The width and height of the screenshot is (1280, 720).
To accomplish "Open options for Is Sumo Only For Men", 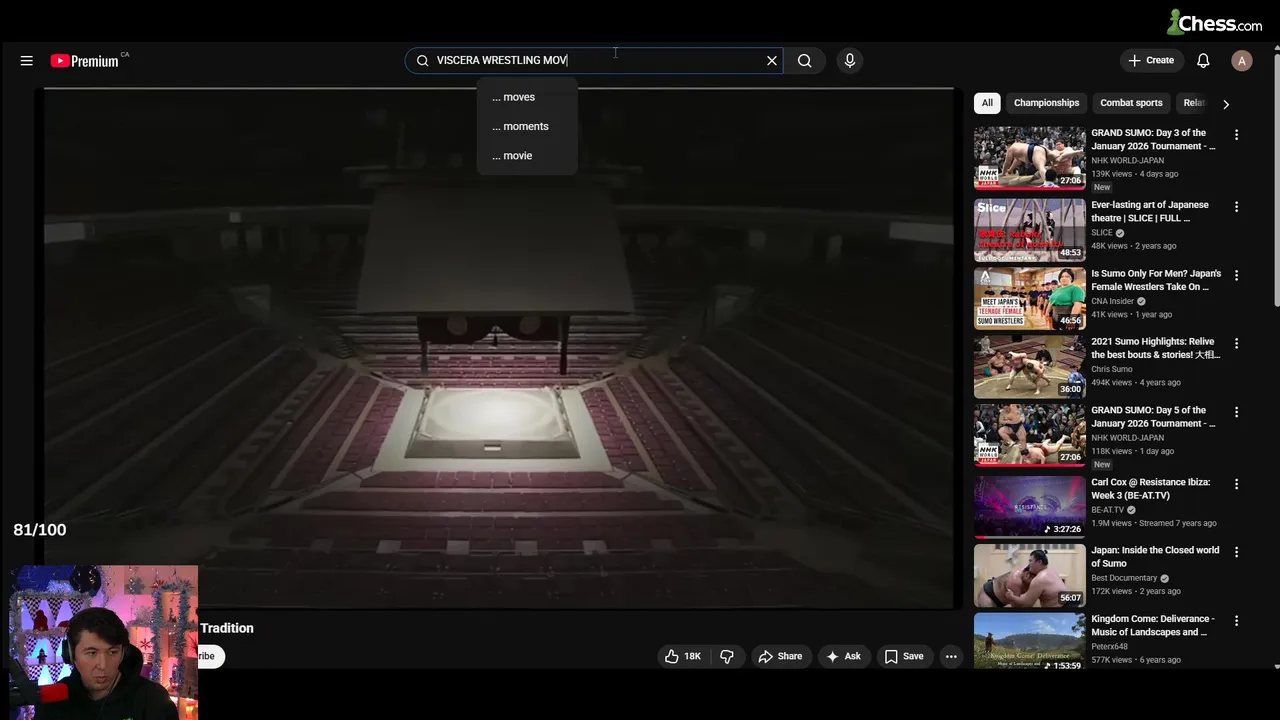I will click(1236, 275).
